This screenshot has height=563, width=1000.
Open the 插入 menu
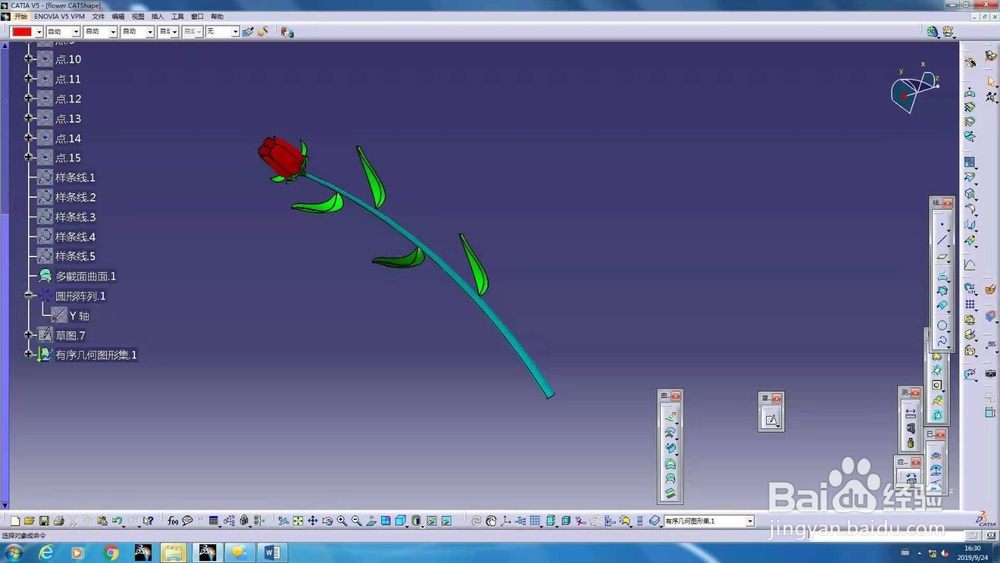(158, 17)
